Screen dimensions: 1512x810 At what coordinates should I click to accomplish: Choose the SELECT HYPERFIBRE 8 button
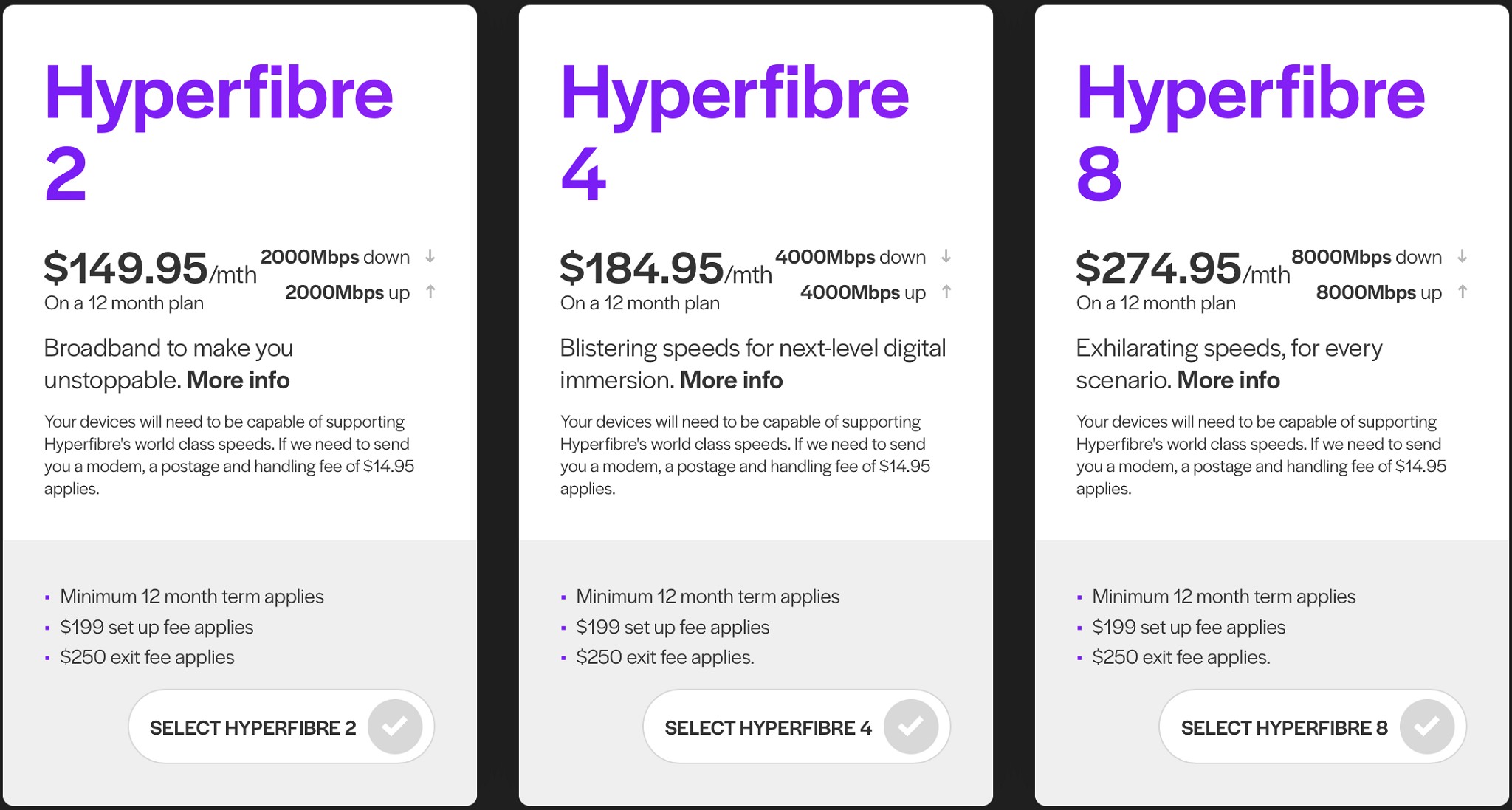pyautogui.click(x=1313, y=727)
